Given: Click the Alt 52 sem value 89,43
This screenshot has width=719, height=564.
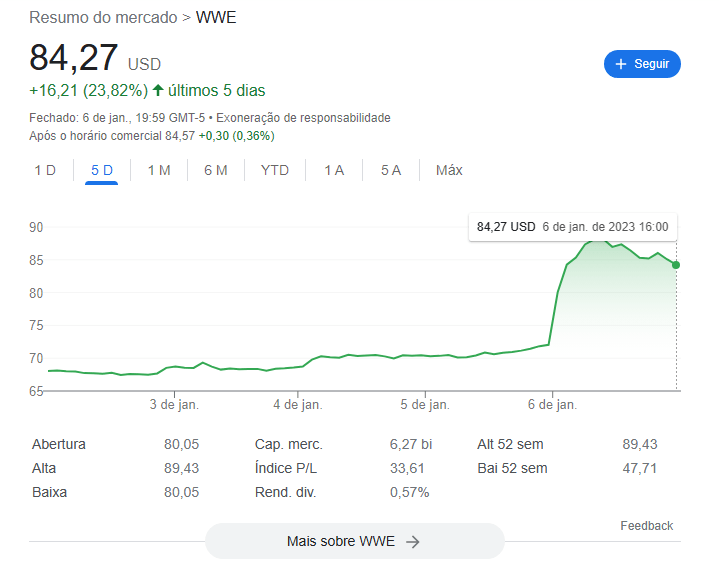Looking at the screenshot, I should (x=640, y=444).
